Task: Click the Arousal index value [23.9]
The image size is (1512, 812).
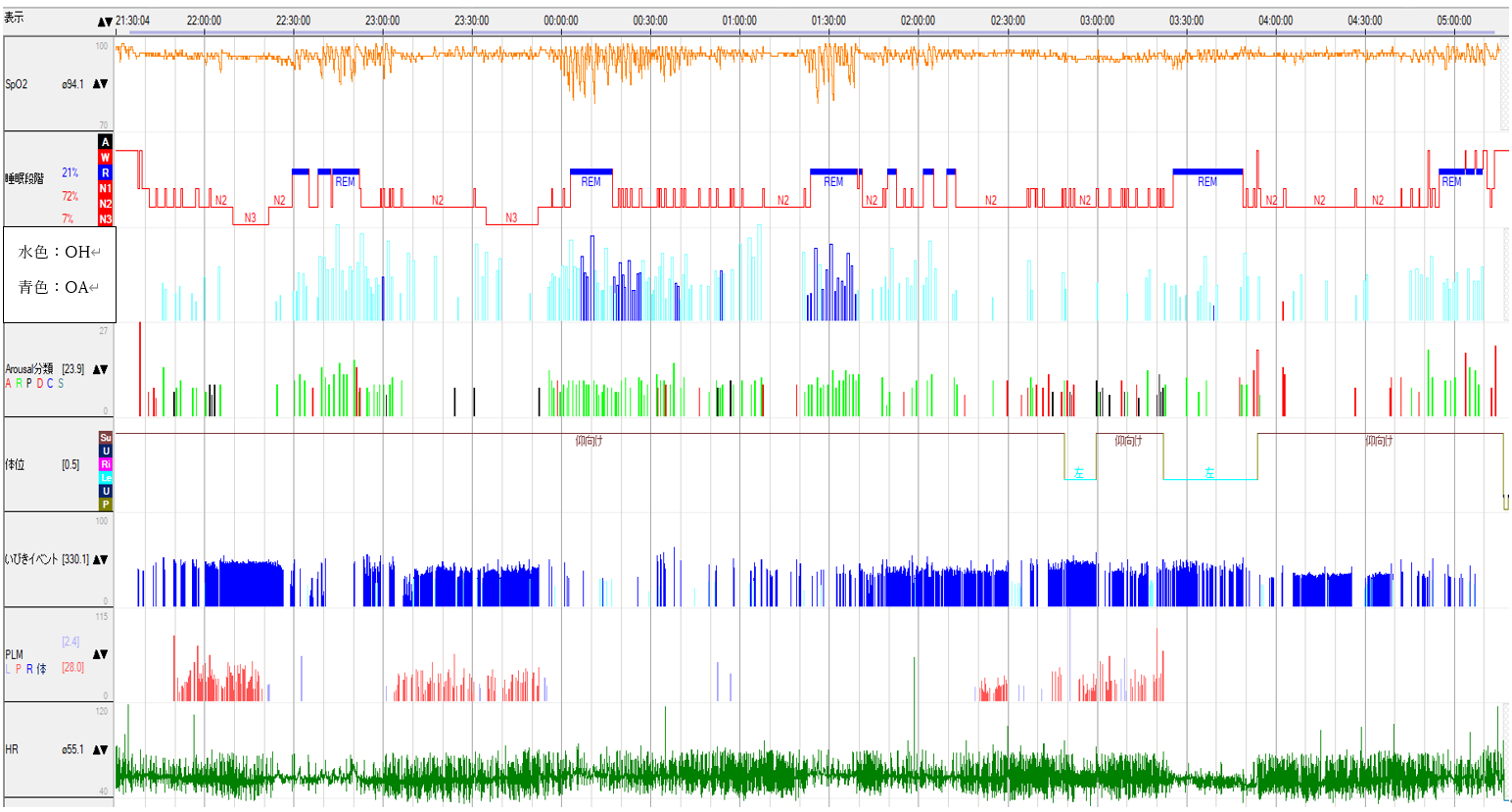Action: tap(72, 369)
